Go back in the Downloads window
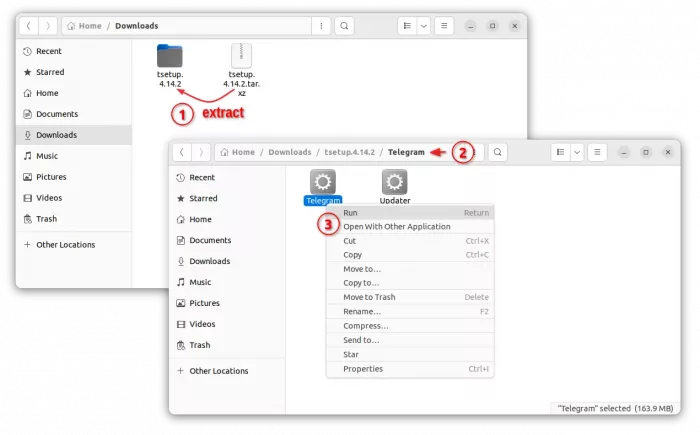Screen dimensions: 700x435 point(29,25)
